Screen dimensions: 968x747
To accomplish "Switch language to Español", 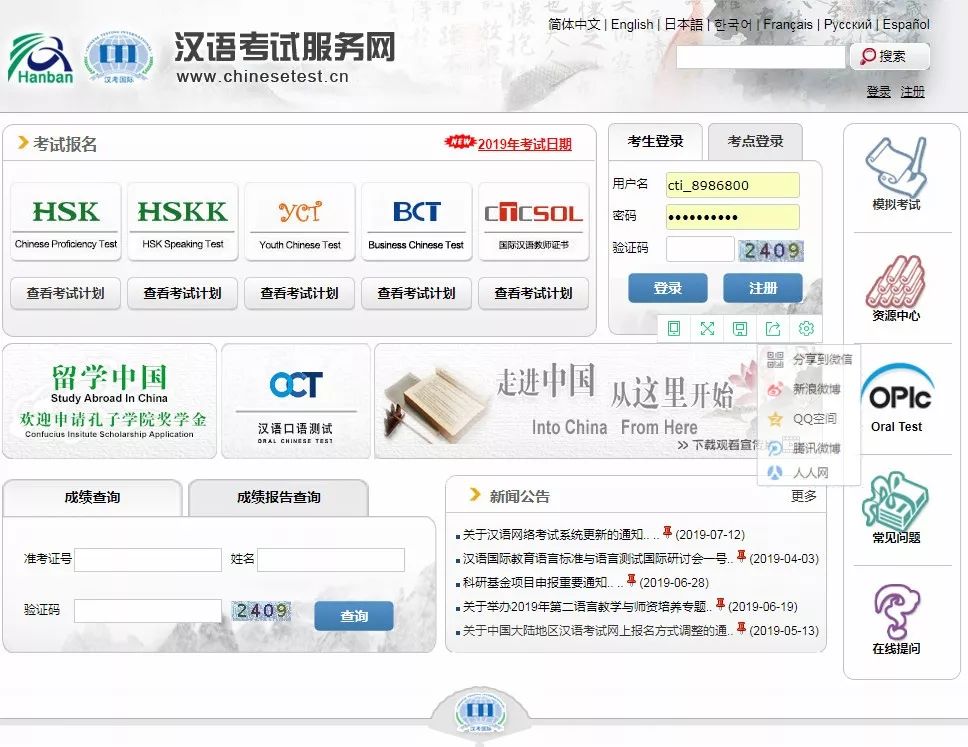I will 906,25.
